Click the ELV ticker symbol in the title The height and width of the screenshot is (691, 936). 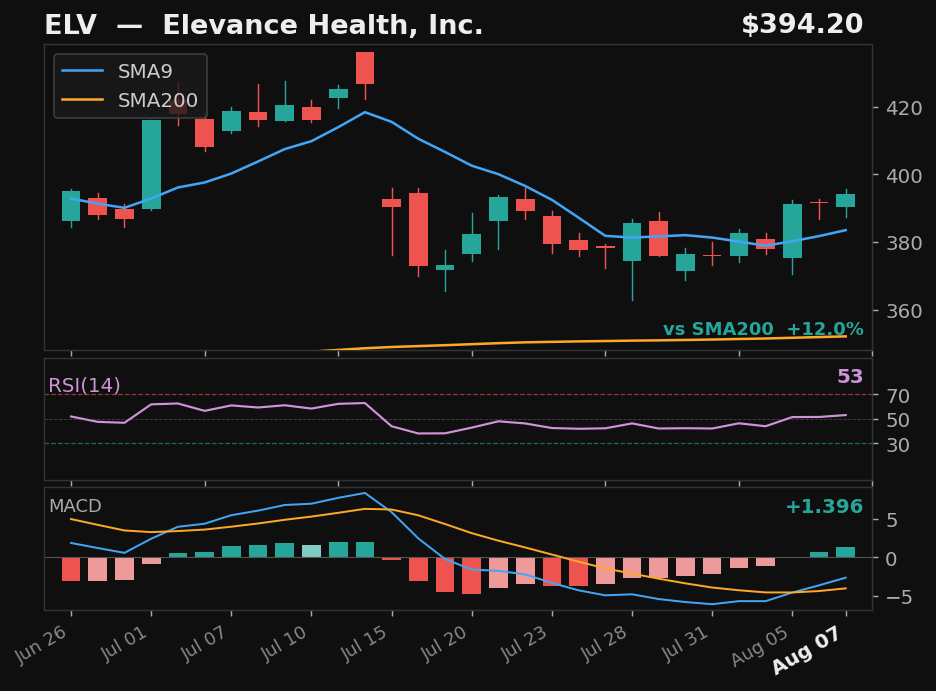tap(70, 25)
